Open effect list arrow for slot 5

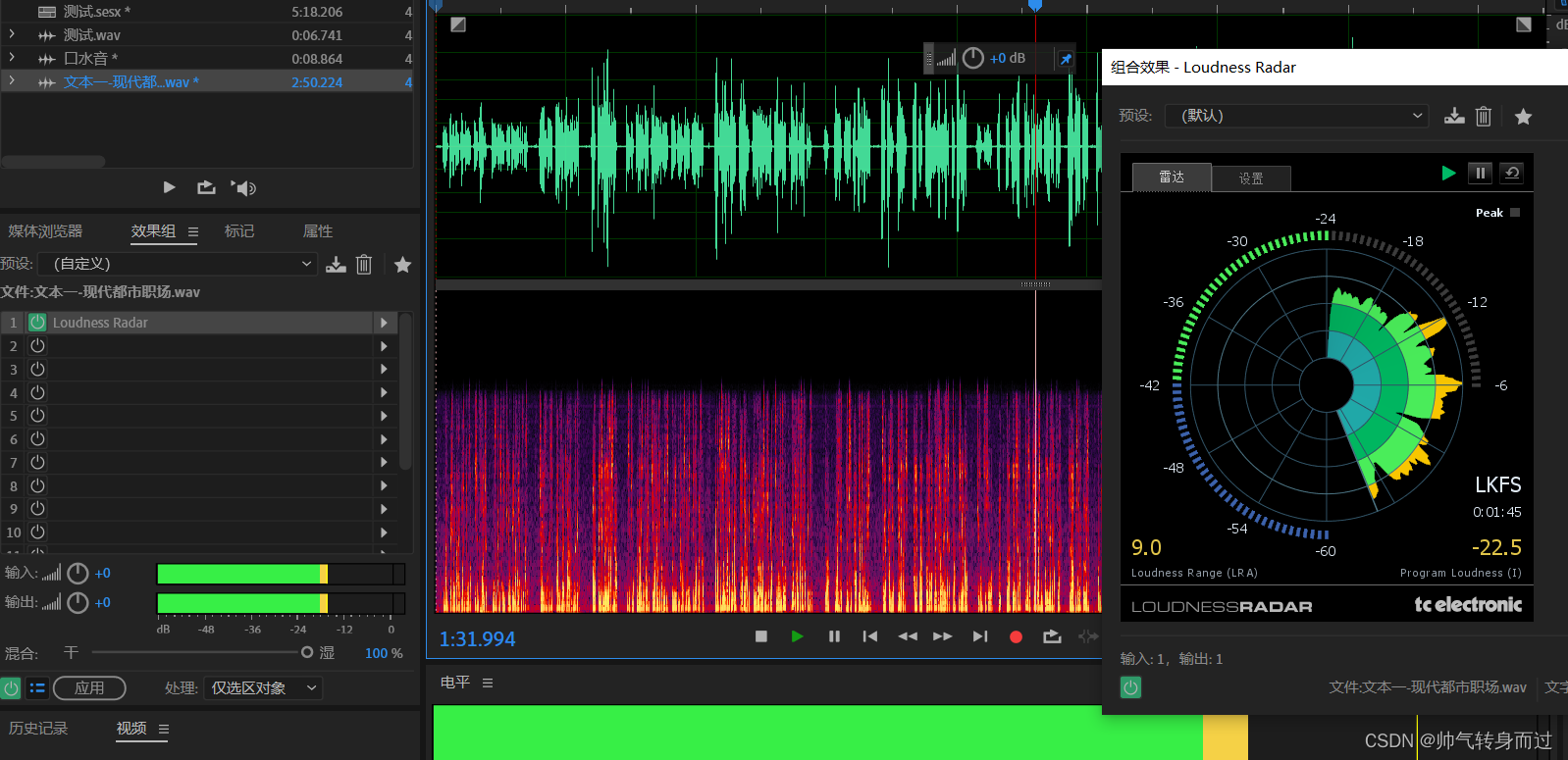385,416
